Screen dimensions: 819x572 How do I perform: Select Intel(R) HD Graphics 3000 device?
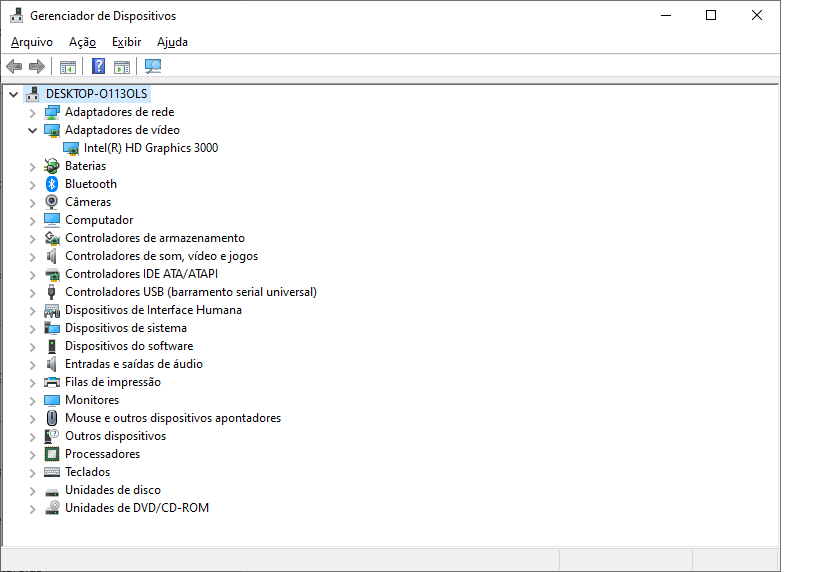tap(151, 148)
